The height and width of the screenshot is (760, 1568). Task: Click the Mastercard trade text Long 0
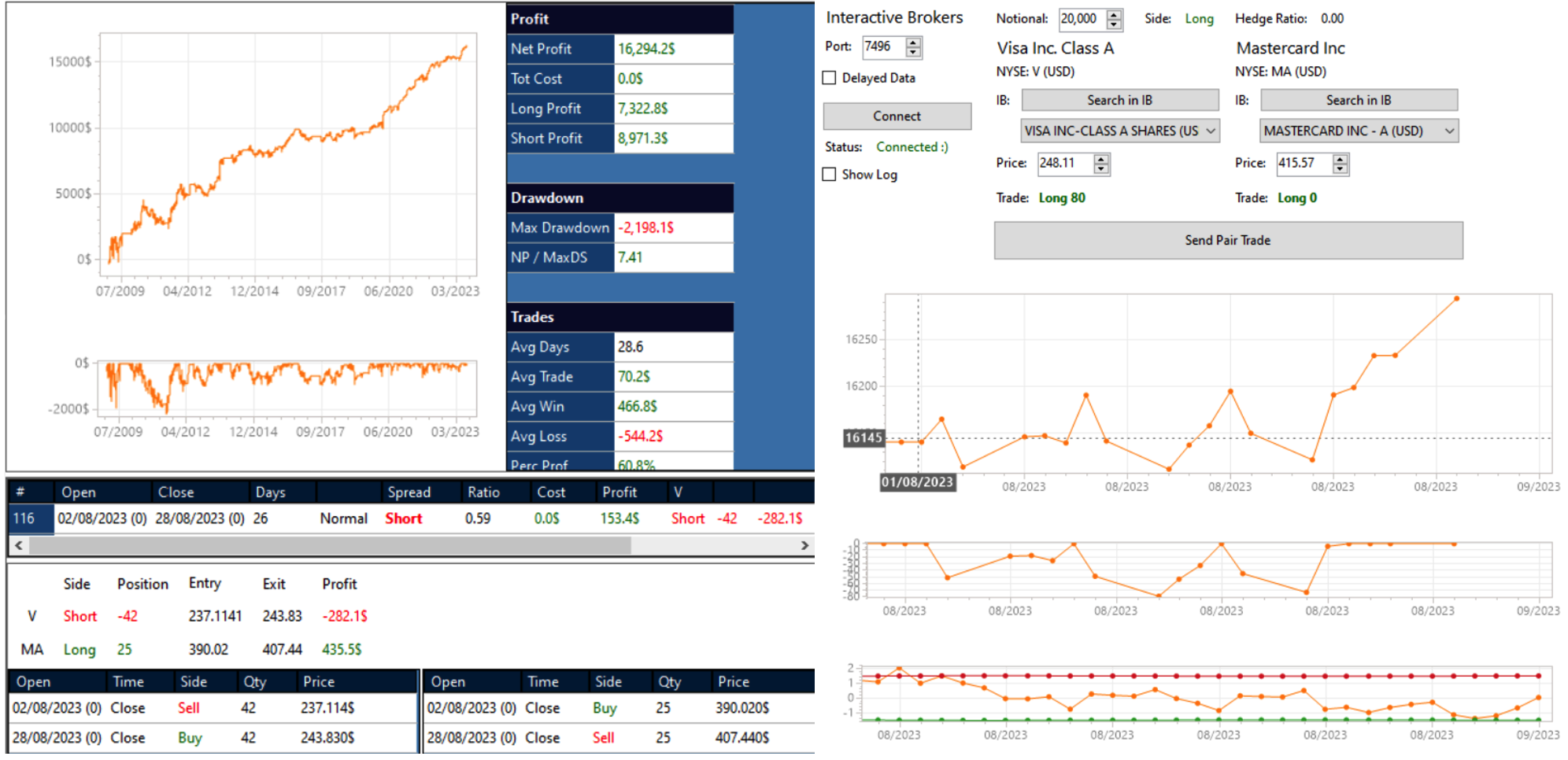pos(1296,198)
